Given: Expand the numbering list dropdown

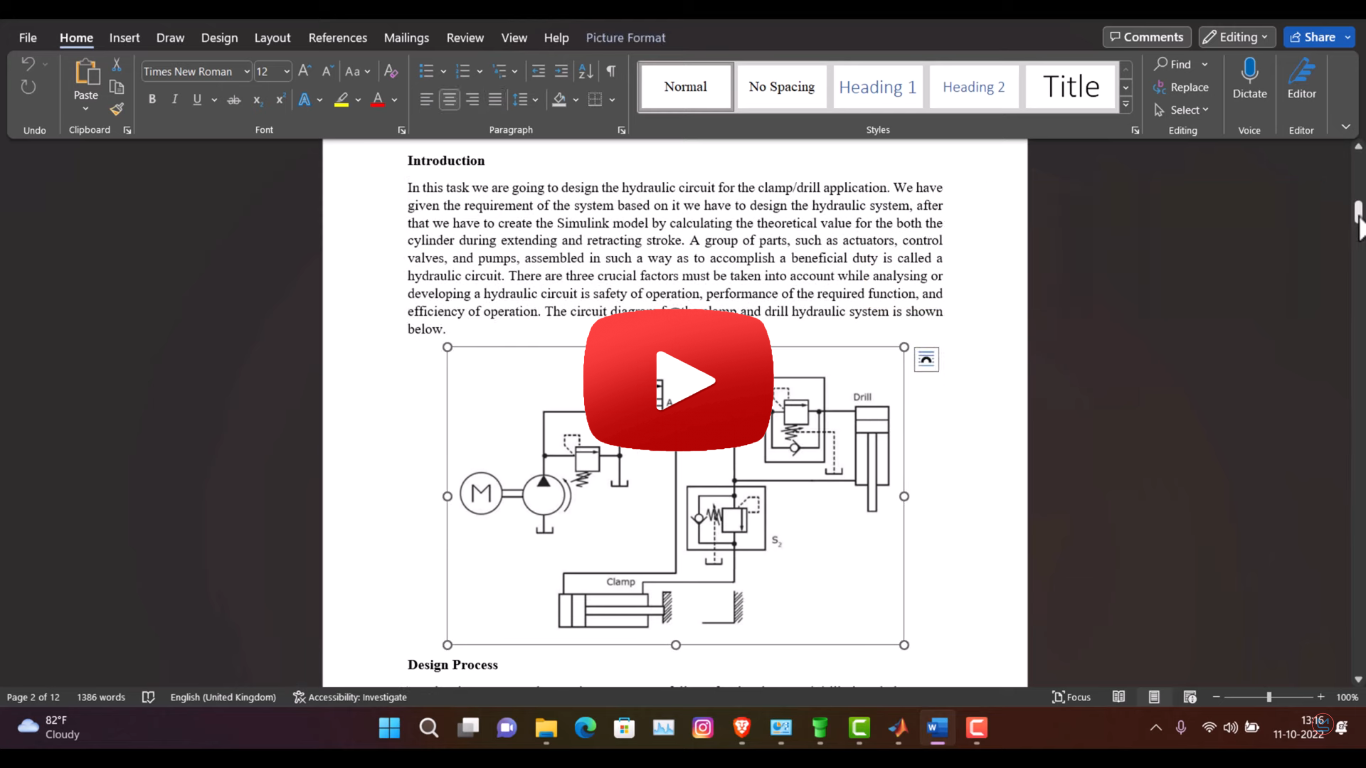Looking at the screenshot, I should [480, 71].
